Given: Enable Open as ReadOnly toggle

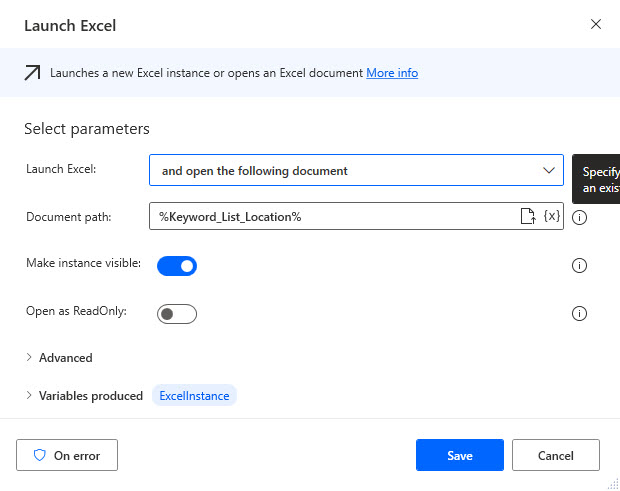Looking at the screenshot, I should coord(177,314).
